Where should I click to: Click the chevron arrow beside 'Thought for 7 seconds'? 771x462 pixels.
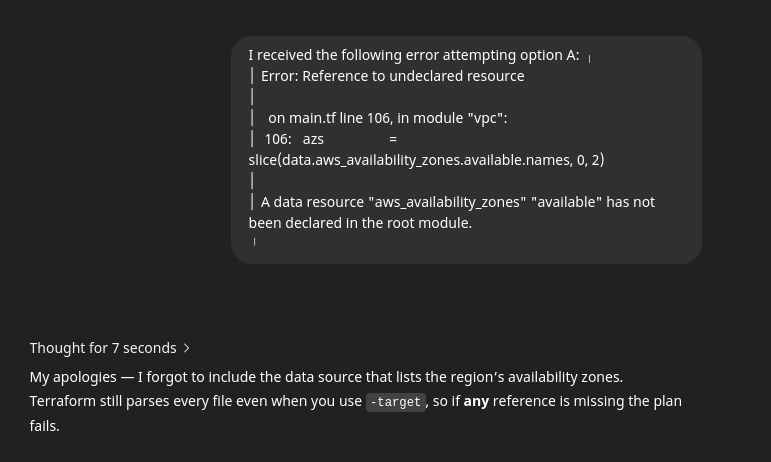coord(187,348)
